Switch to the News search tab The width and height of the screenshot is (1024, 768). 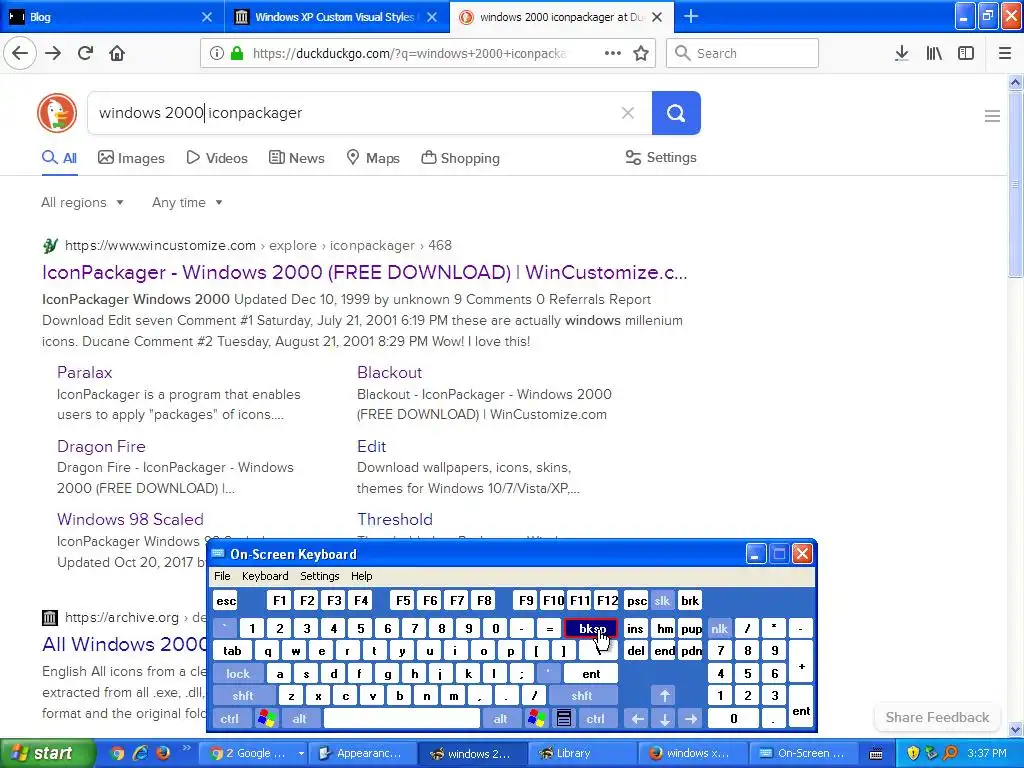tap(296, 158)
